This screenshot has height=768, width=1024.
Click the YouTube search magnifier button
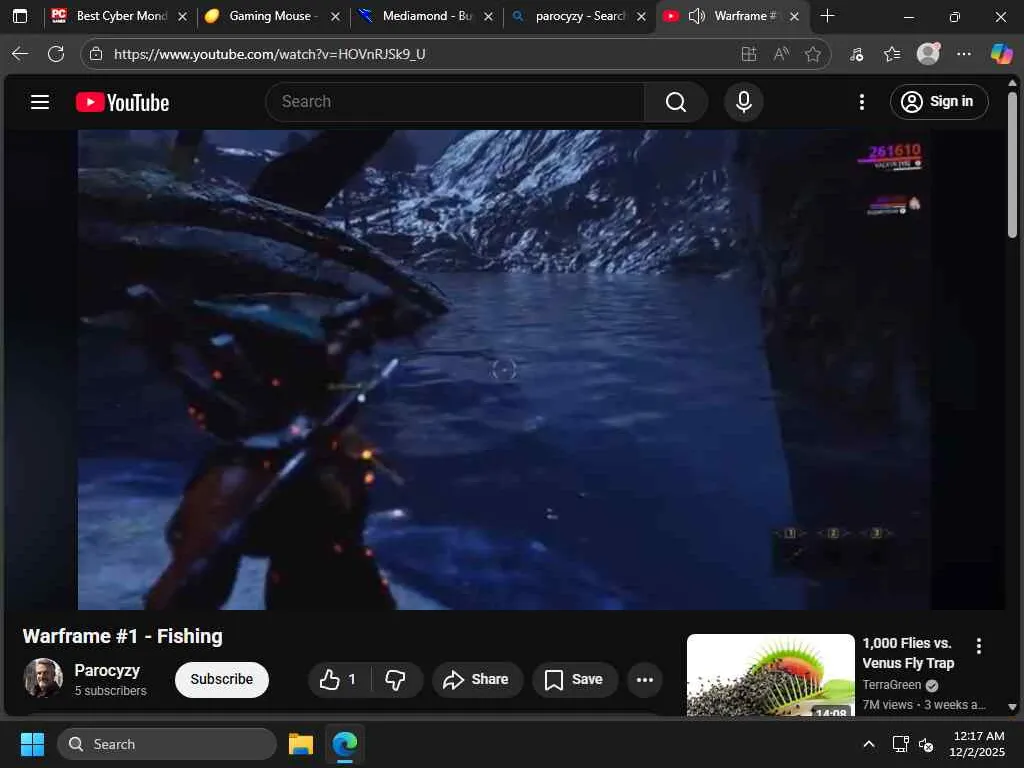coord(676,102)
